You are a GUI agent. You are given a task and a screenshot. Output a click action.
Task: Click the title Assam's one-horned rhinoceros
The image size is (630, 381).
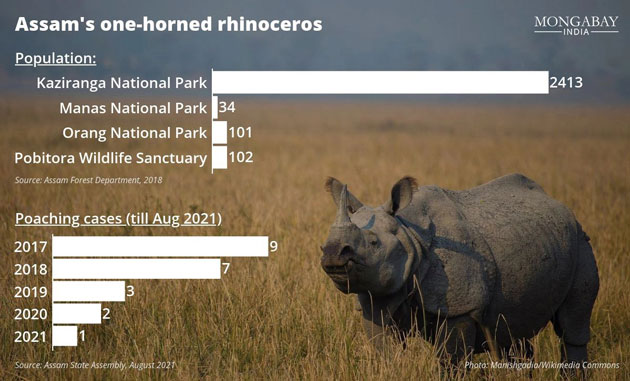168,24
